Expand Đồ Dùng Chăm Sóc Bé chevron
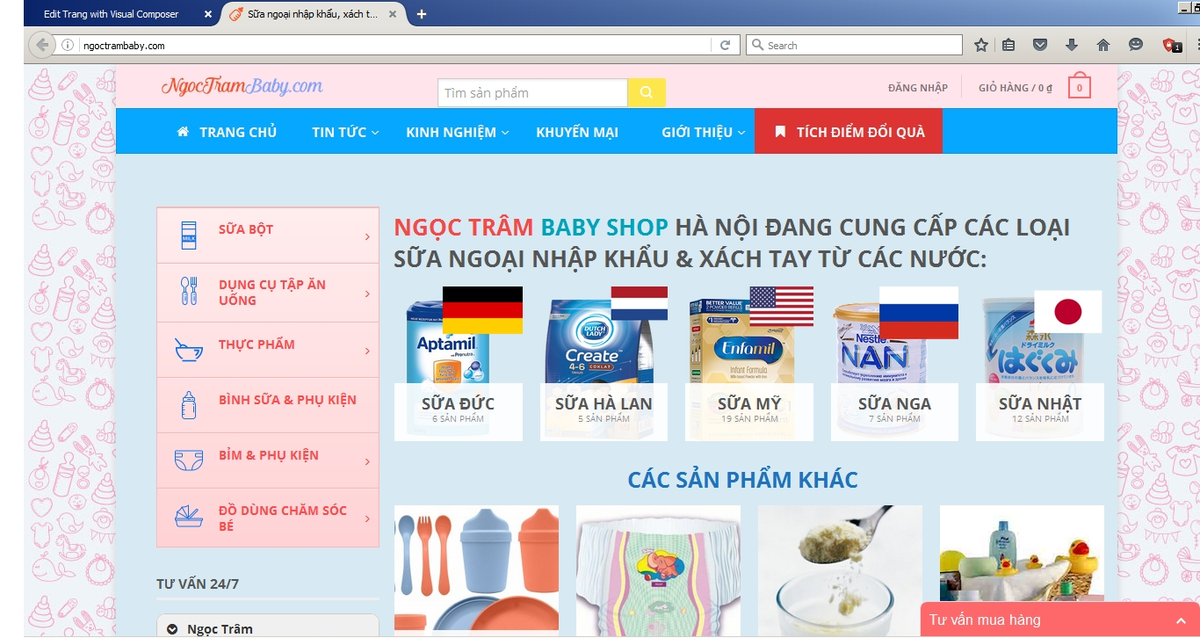Screen dimensions: 1200x638 pyautogui.click(x=368, y=519)
